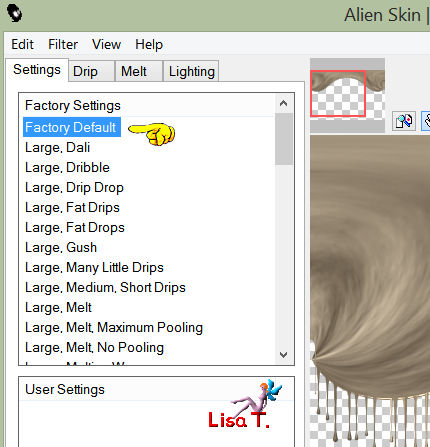430x447 pixels.
Task: Click the show original preview toggle icon
Action: (404, 121)
